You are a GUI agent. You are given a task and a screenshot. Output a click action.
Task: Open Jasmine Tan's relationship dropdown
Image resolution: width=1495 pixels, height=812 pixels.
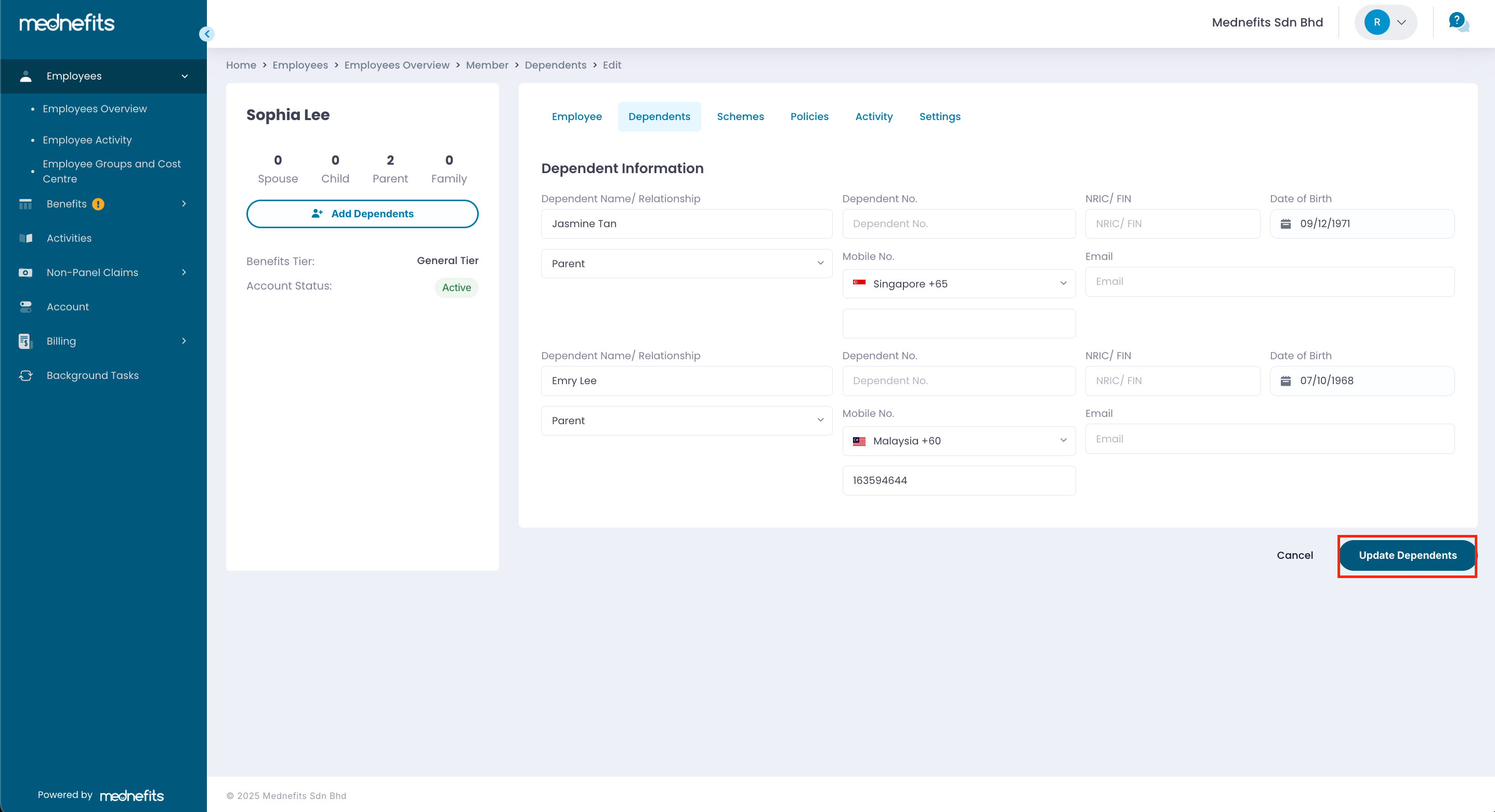click(687, 264)
